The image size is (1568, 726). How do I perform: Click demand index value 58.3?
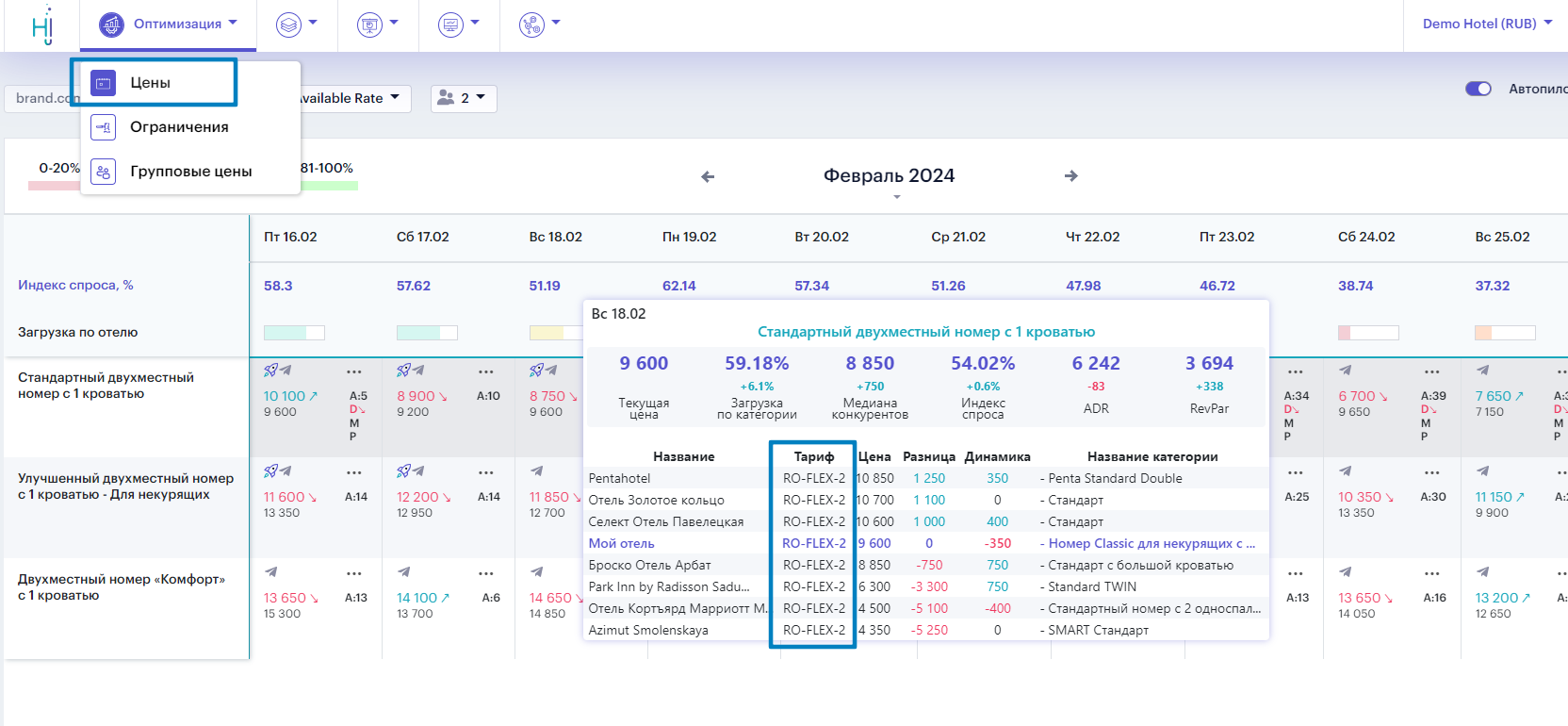coord(278,287)
